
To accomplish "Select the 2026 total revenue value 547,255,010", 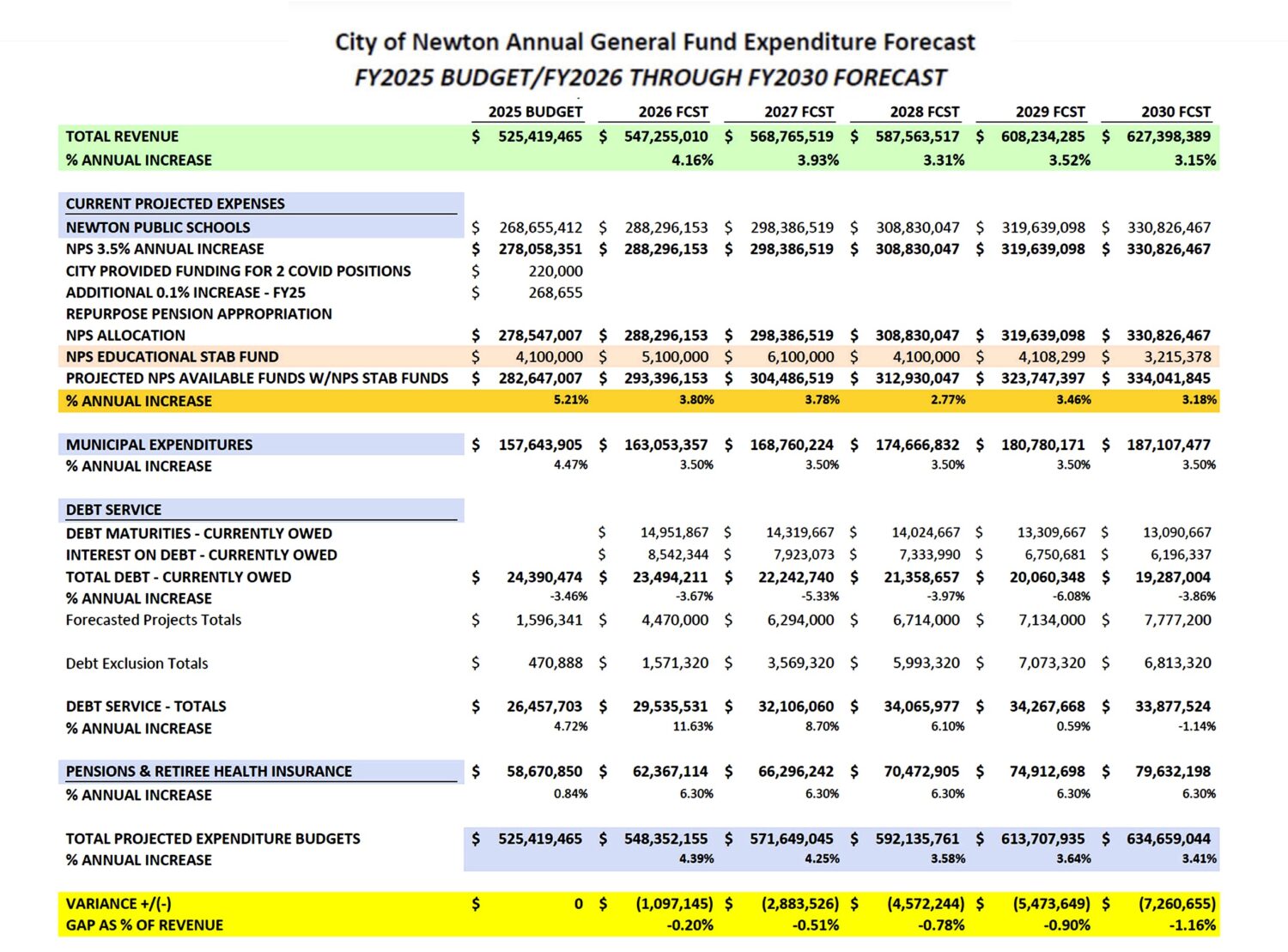I will 665,136.
